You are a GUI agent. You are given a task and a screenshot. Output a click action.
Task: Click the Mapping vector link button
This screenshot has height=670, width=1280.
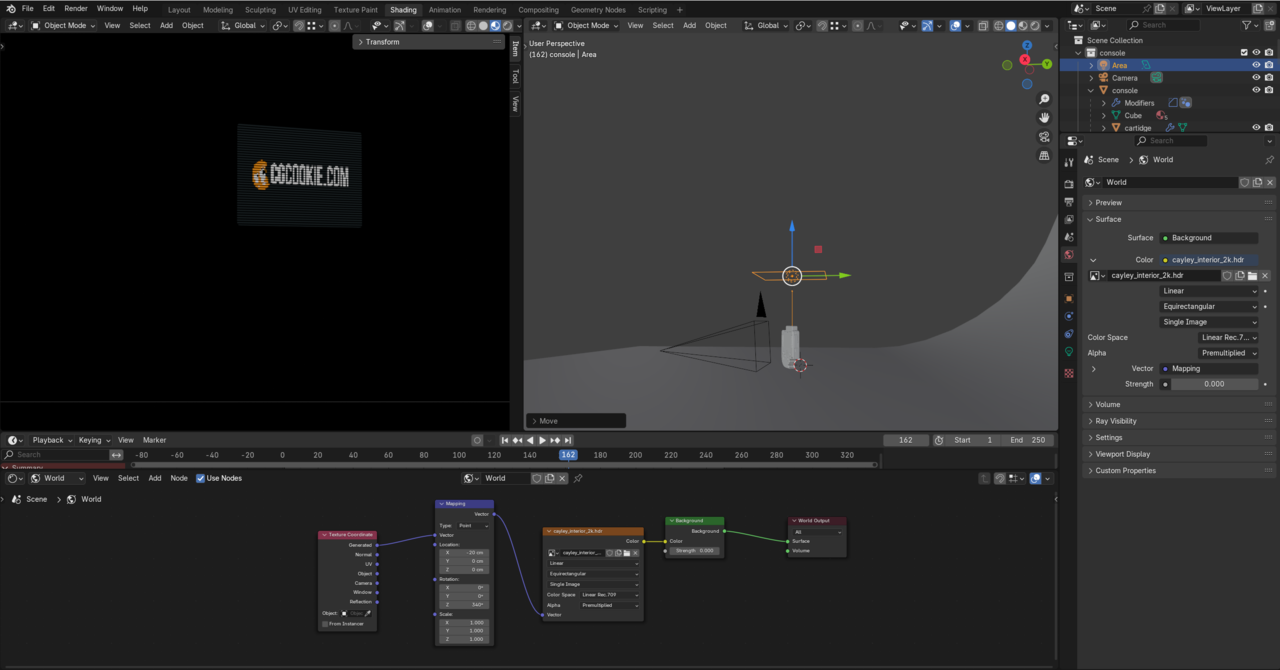point(1209,369)
